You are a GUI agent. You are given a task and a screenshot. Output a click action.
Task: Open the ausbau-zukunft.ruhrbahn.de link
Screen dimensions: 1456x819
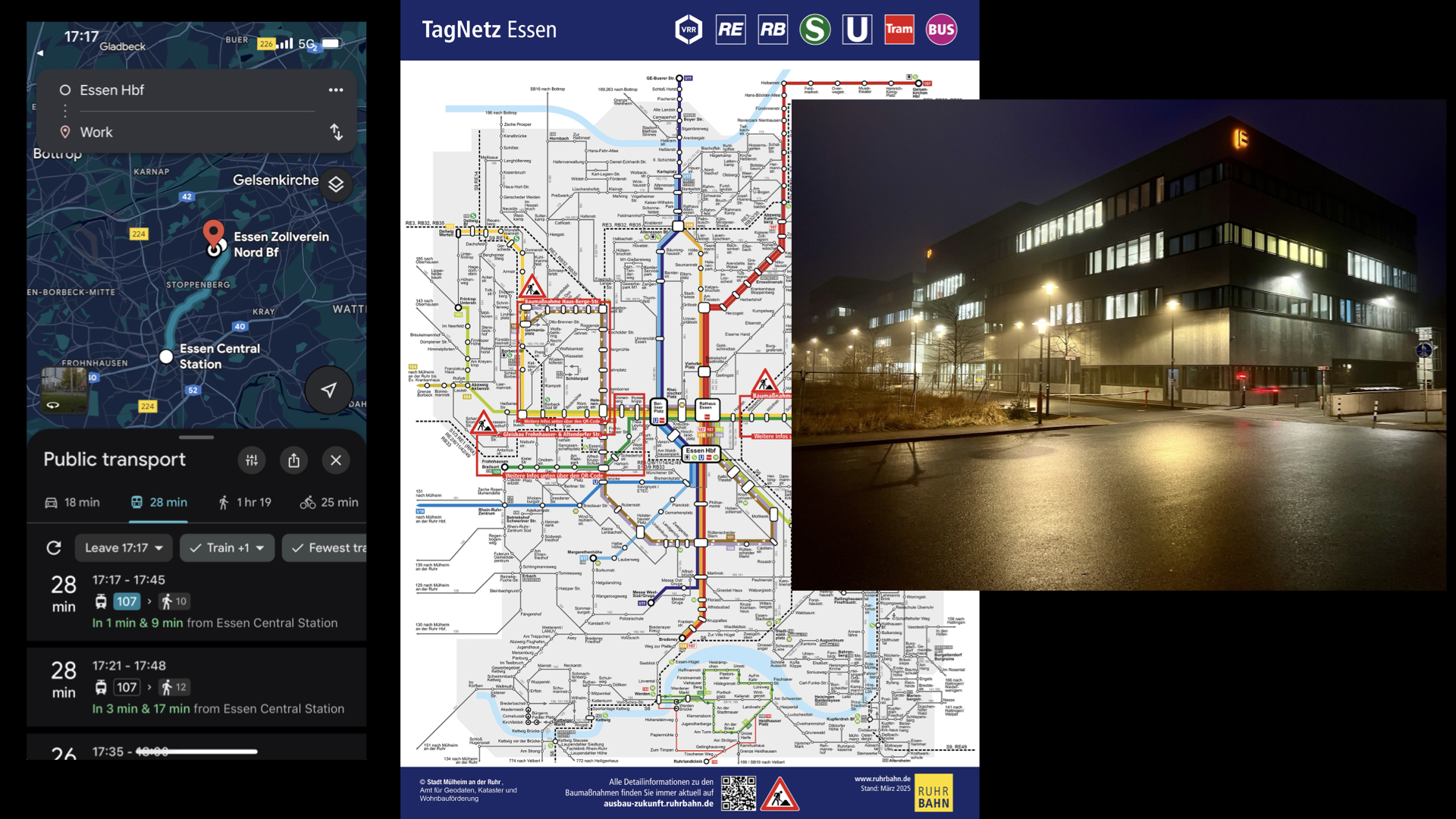(658, 804)
